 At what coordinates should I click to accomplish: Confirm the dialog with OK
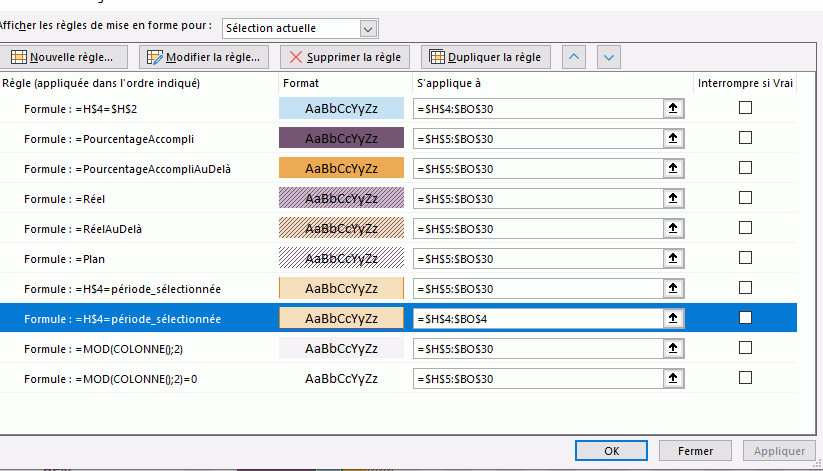(612, 451)
